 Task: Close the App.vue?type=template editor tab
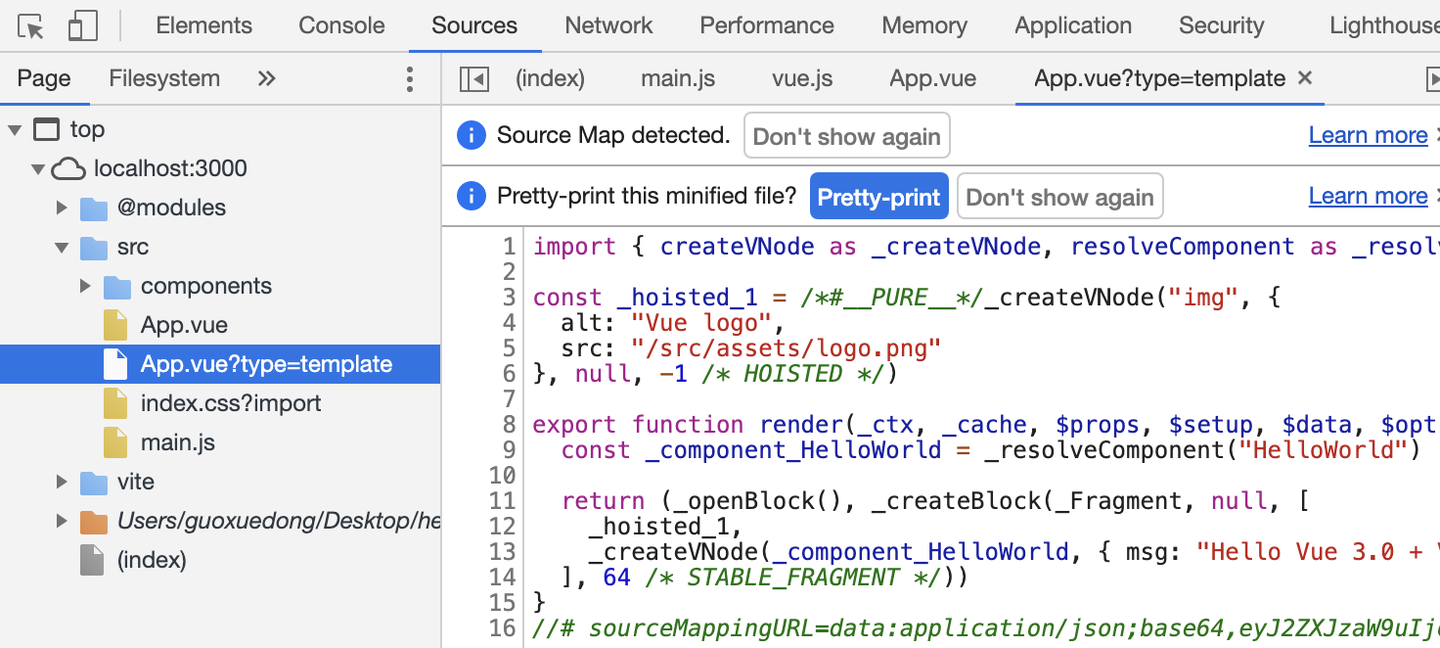coord(1304,78)
